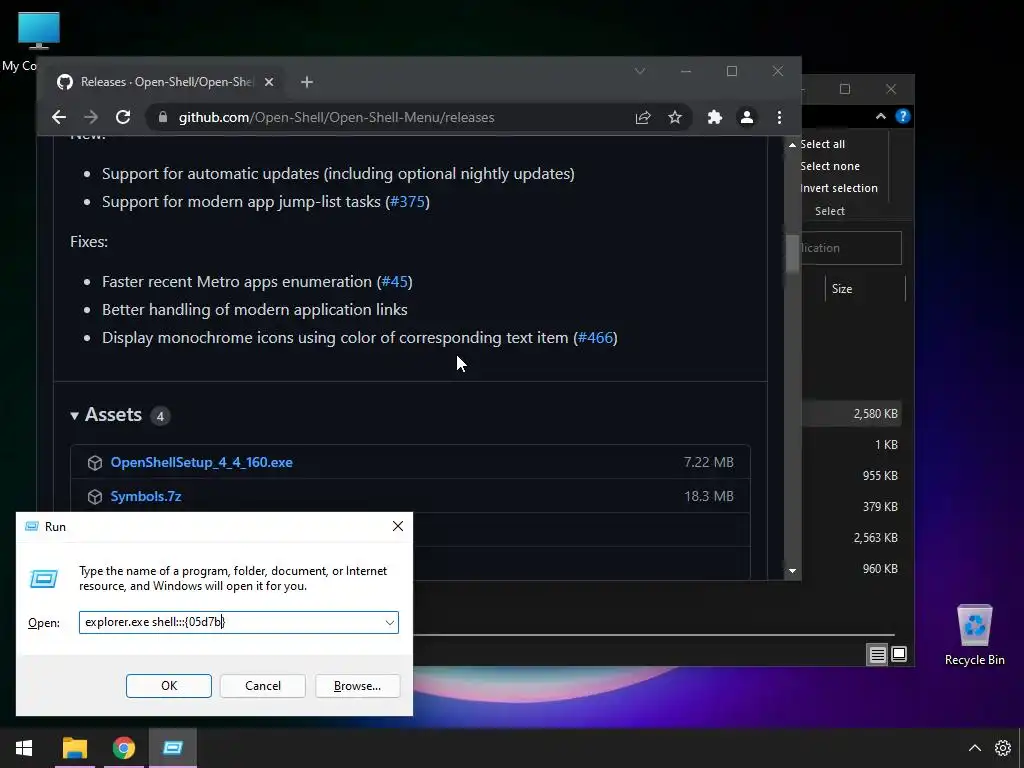View site lock information icon
1024x768 pixels.
point(163,118)
